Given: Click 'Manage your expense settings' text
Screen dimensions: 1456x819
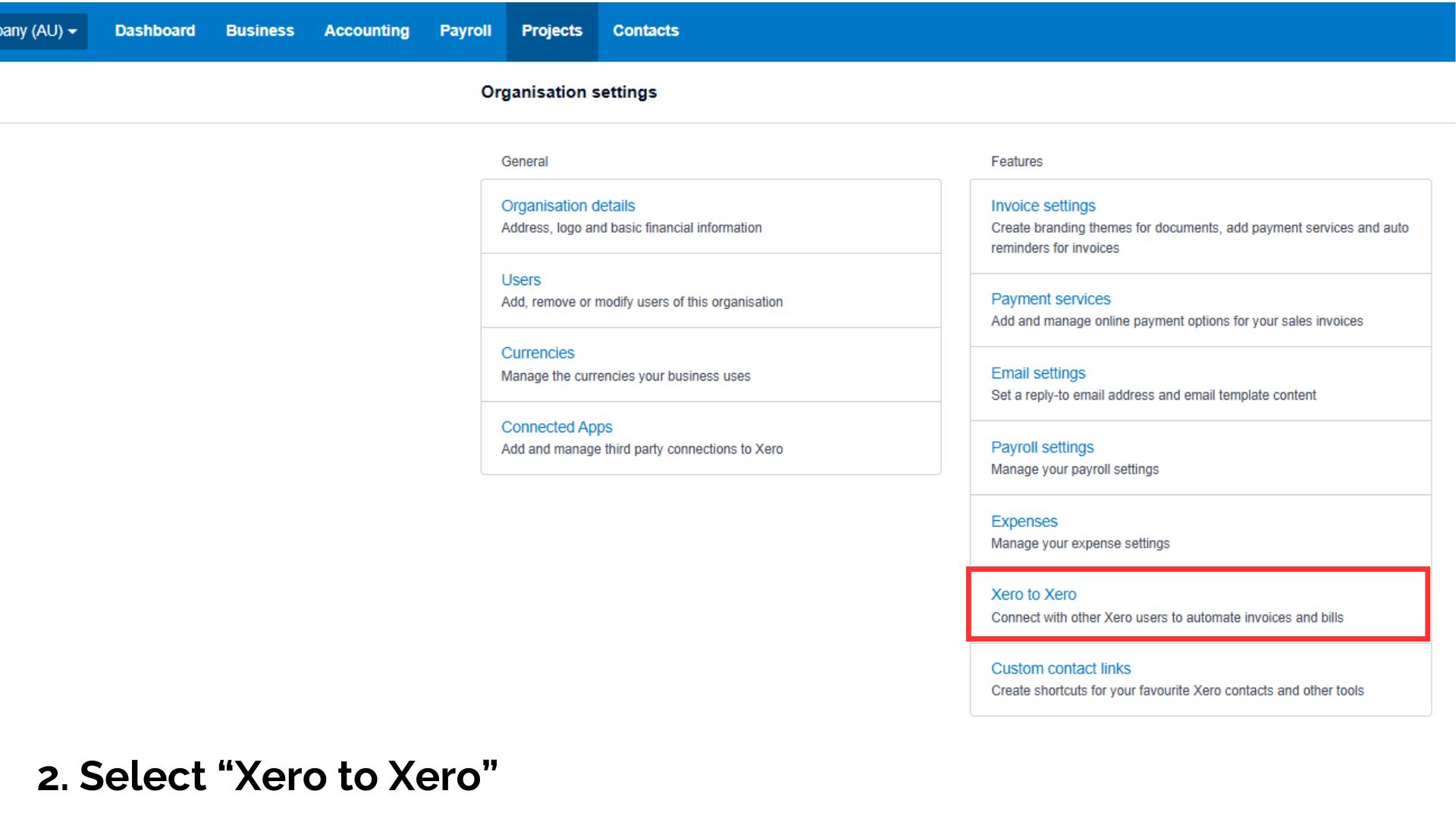Looking at the screenshot, I should (1080, 544).
